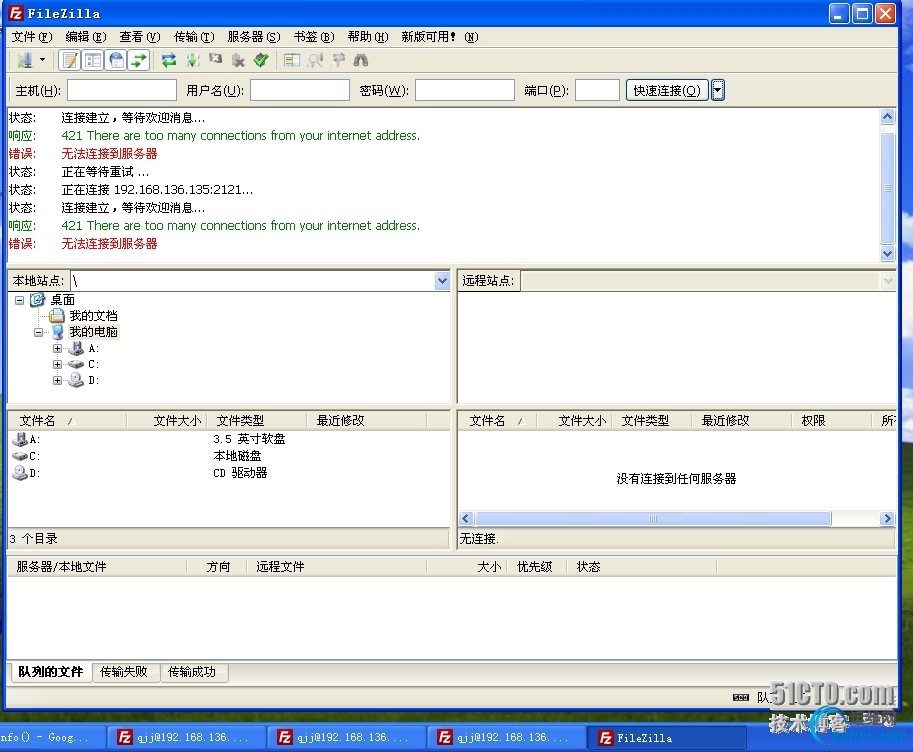Open the Site Manager icon
The width and height of the screenshot is (913, 752).
click(x=25, y=60)
